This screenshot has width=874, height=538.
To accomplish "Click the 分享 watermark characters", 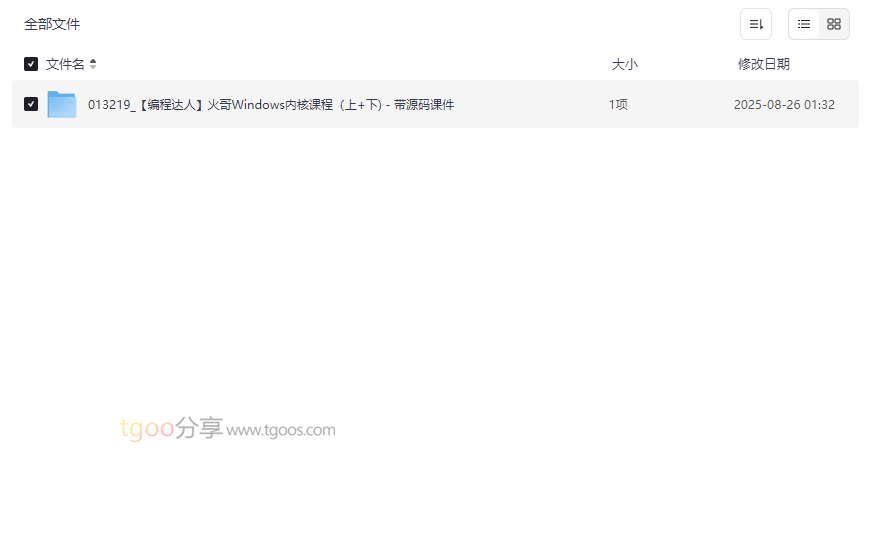I will click(x=199, y=428).
